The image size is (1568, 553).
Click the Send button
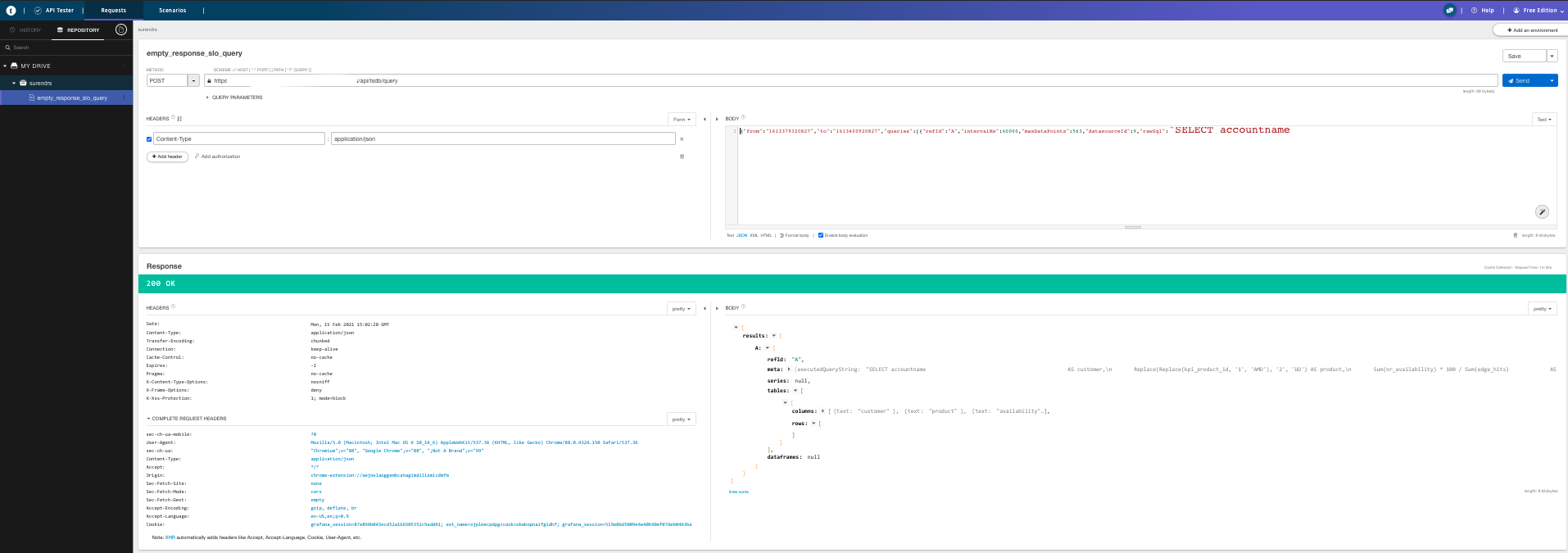(x=1524, y=80)
